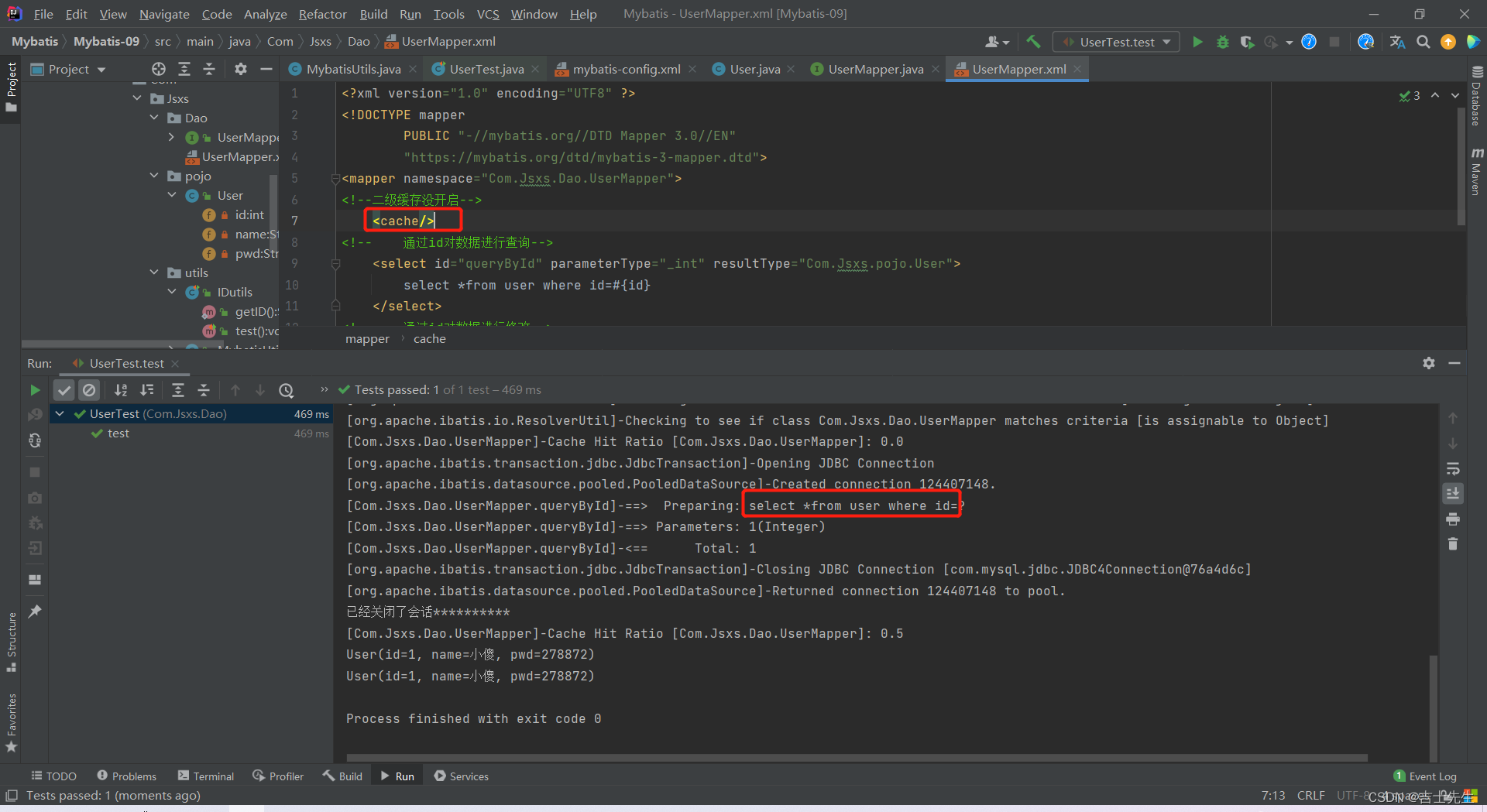The width and height of the screenshot is (1487, 812).
Task: Open the TODO tool window
Action: tap(53, 776)
